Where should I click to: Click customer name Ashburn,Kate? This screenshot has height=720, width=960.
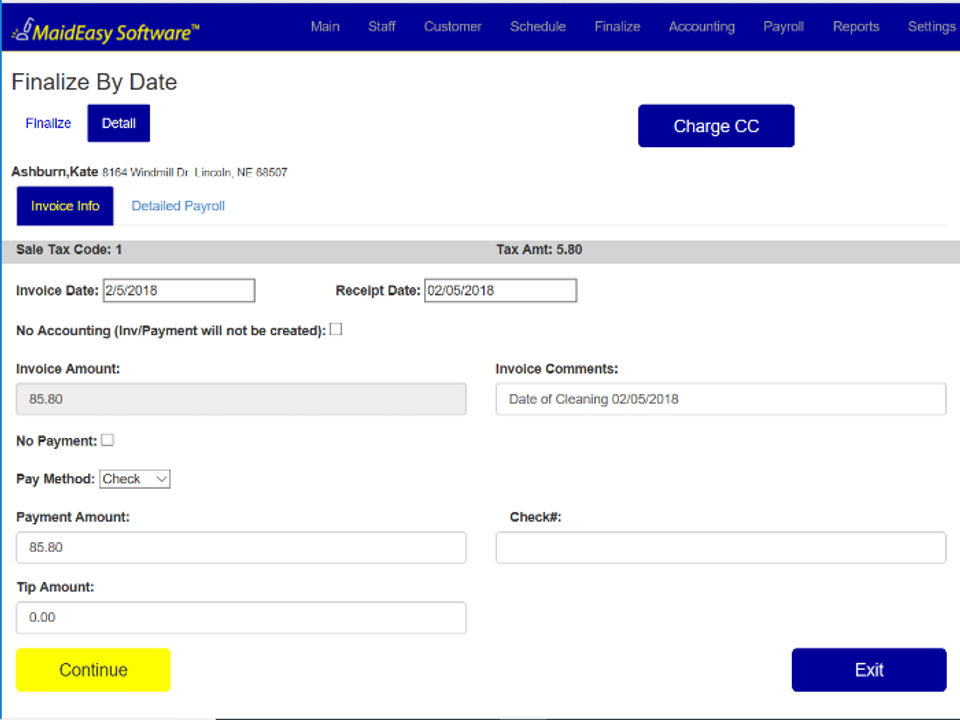pyautogui.click(x=54, y=171)
